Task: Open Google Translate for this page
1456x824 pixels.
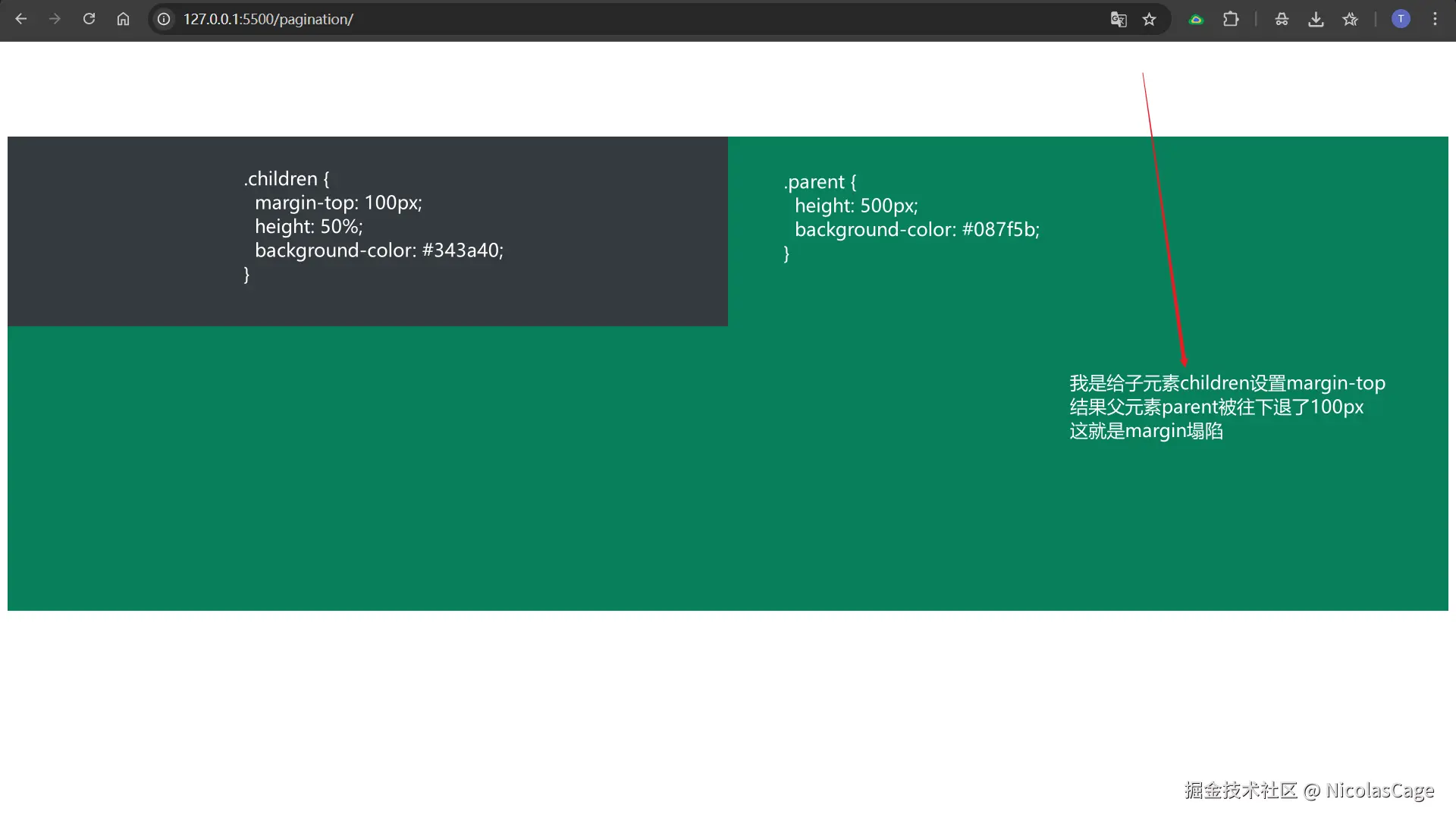Action: 1119,19
